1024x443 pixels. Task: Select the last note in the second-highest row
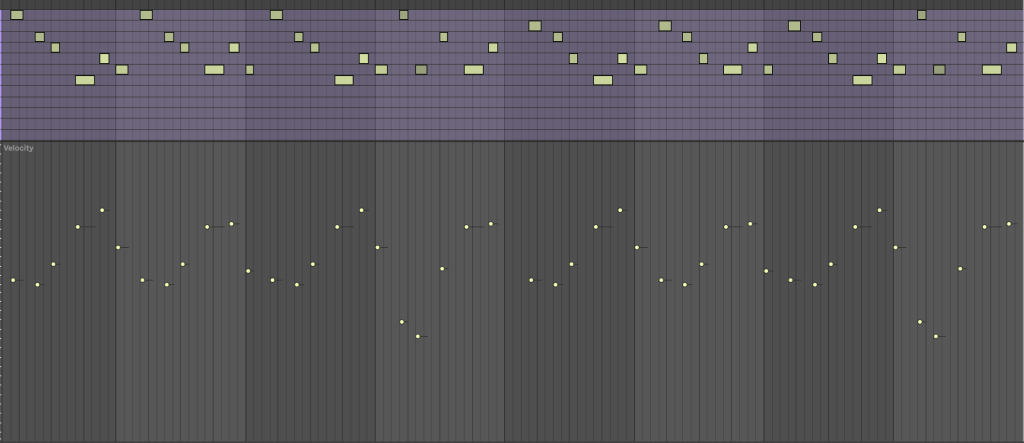(x=794, y=26)
